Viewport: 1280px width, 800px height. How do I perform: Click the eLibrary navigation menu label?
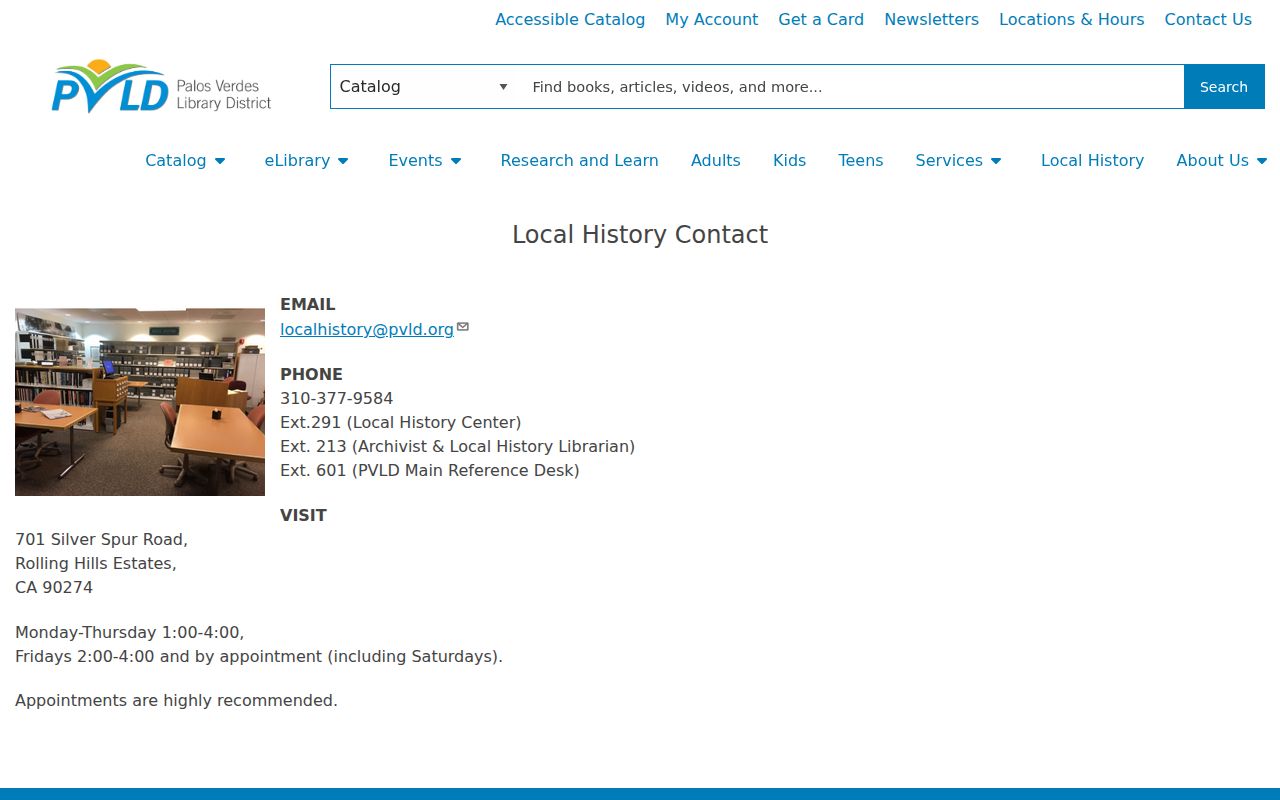[297, 160]
